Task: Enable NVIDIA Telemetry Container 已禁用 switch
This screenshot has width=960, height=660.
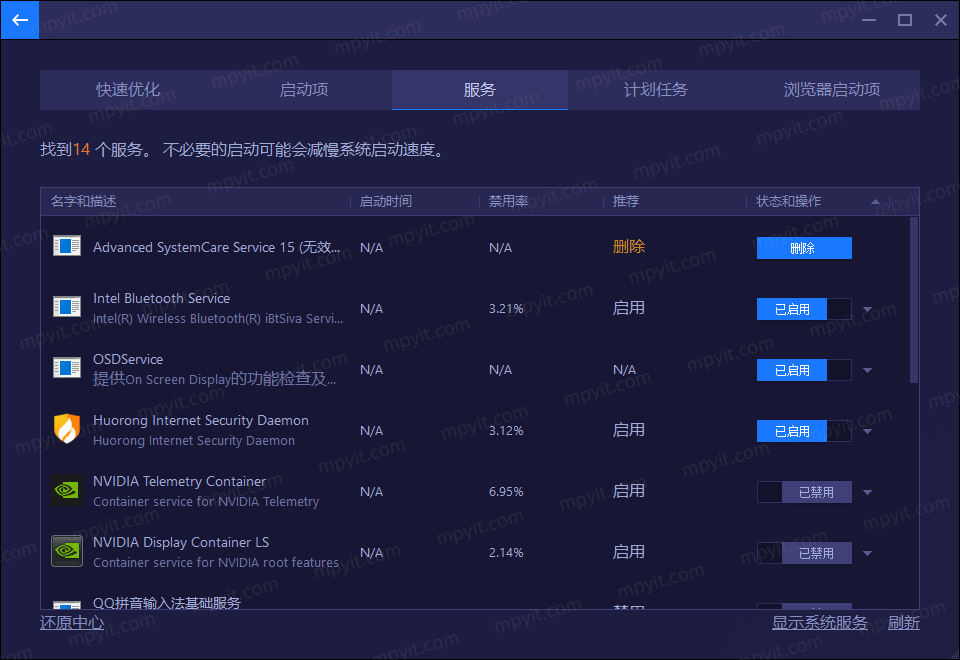Action: 804,492
